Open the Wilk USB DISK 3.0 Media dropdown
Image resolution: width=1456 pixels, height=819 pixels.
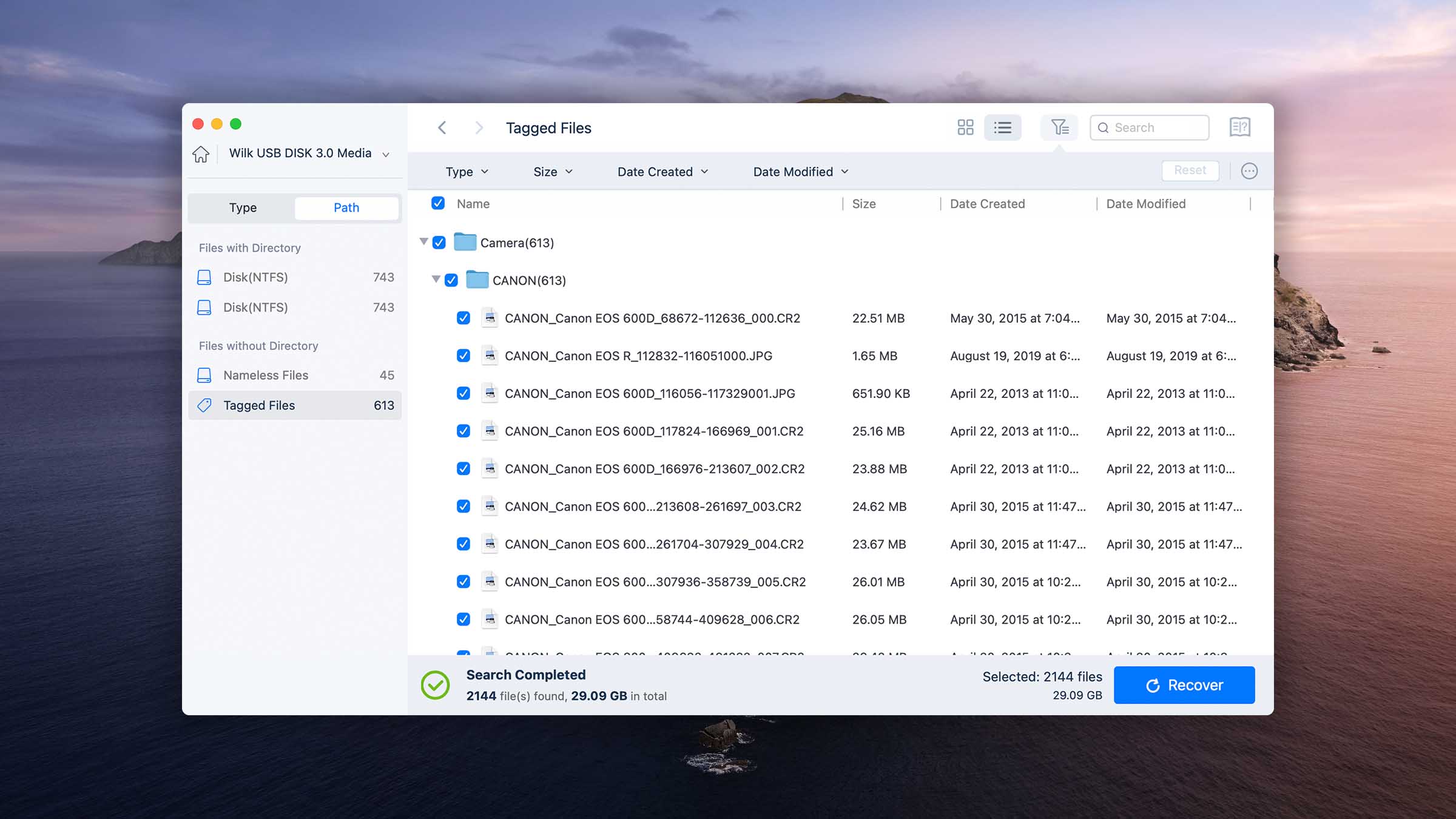309,153
